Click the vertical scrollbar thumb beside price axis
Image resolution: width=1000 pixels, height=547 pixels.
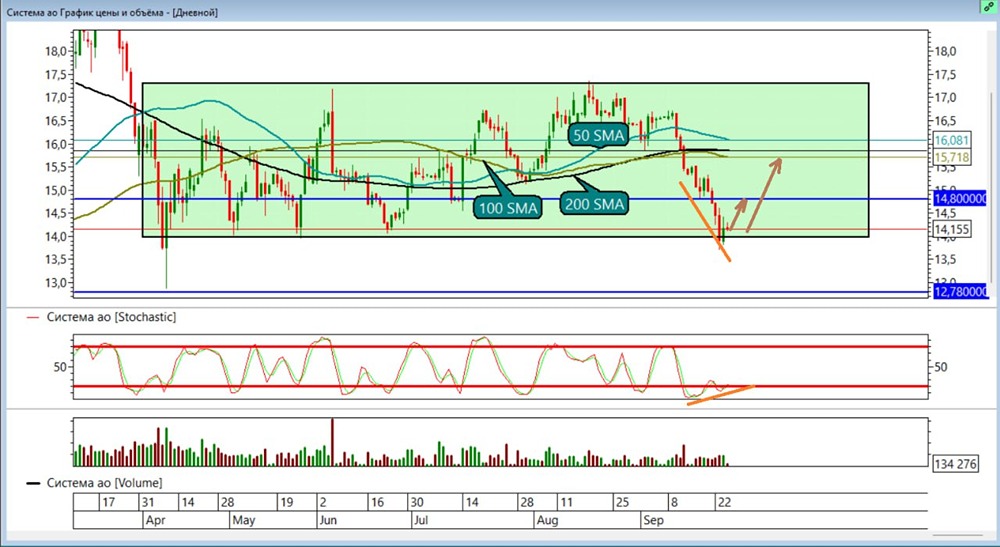990,186
